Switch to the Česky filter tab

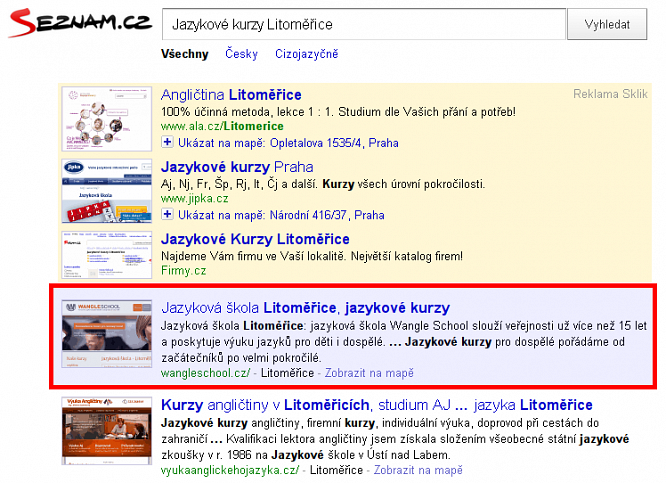point(241,54)
